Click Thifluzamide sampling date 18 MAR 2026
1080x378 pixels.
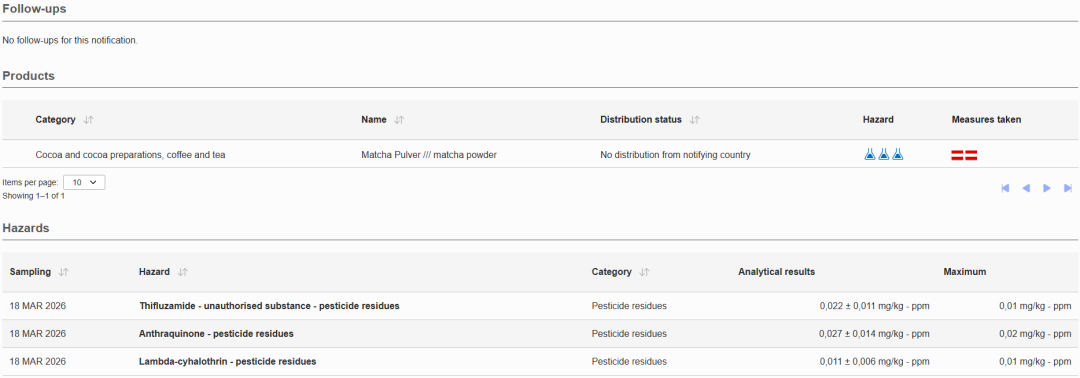[x=38, y=306]
